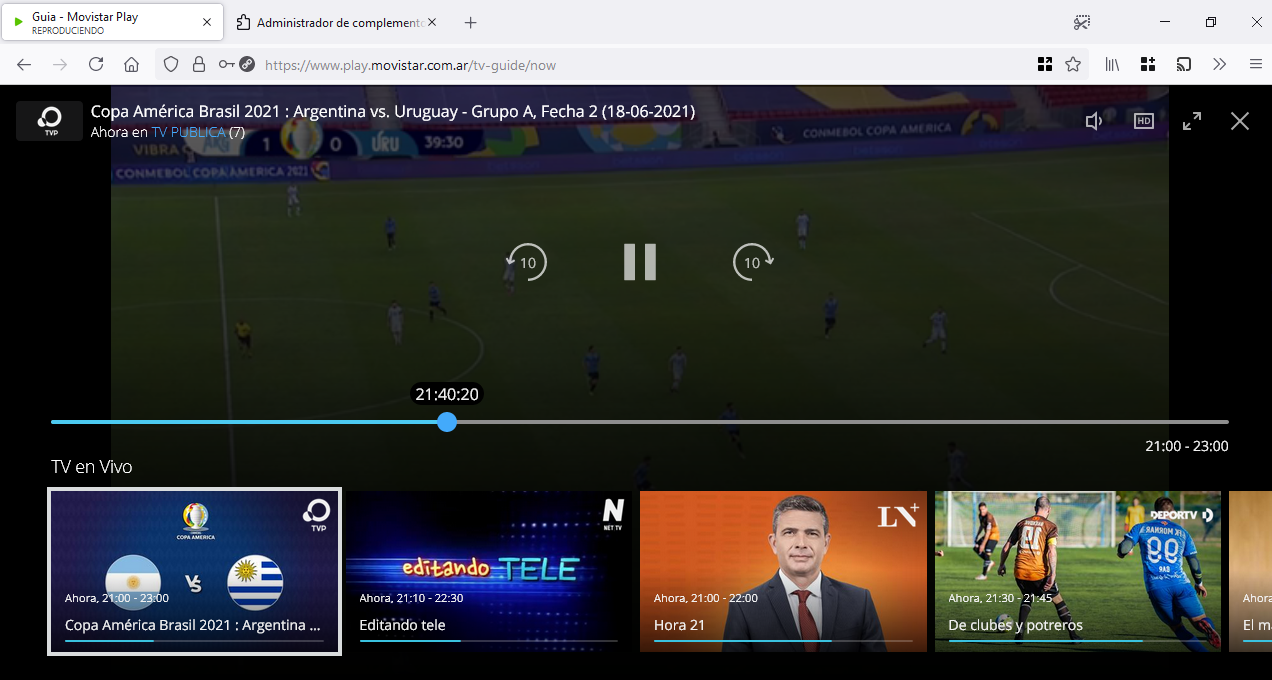The image size is (1272, 680).
Task: Rewind 10 seconds button
Action: pos(526,262)
